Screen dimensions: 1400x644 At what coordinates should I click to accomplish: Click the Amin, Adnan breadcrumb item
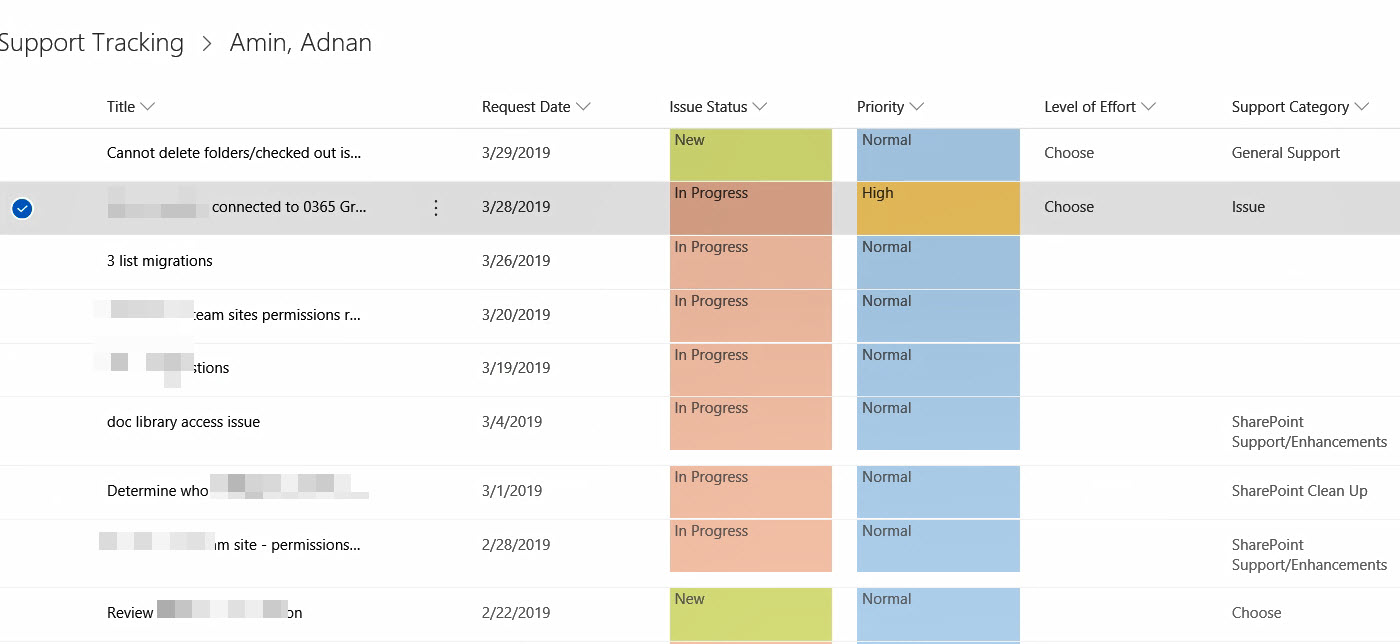[300, 42]
